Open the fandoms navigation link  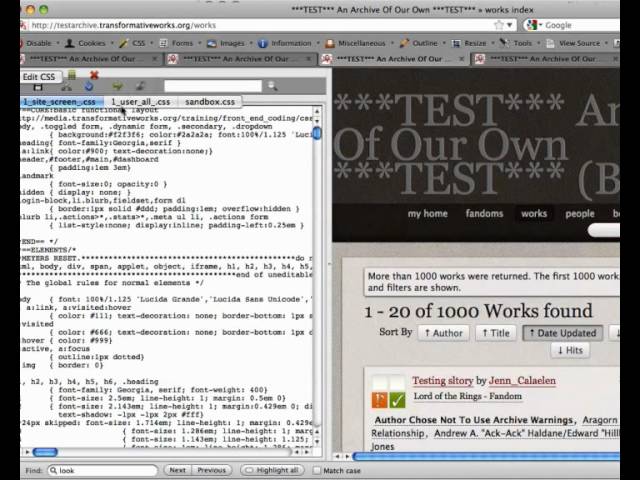point(484,213)
